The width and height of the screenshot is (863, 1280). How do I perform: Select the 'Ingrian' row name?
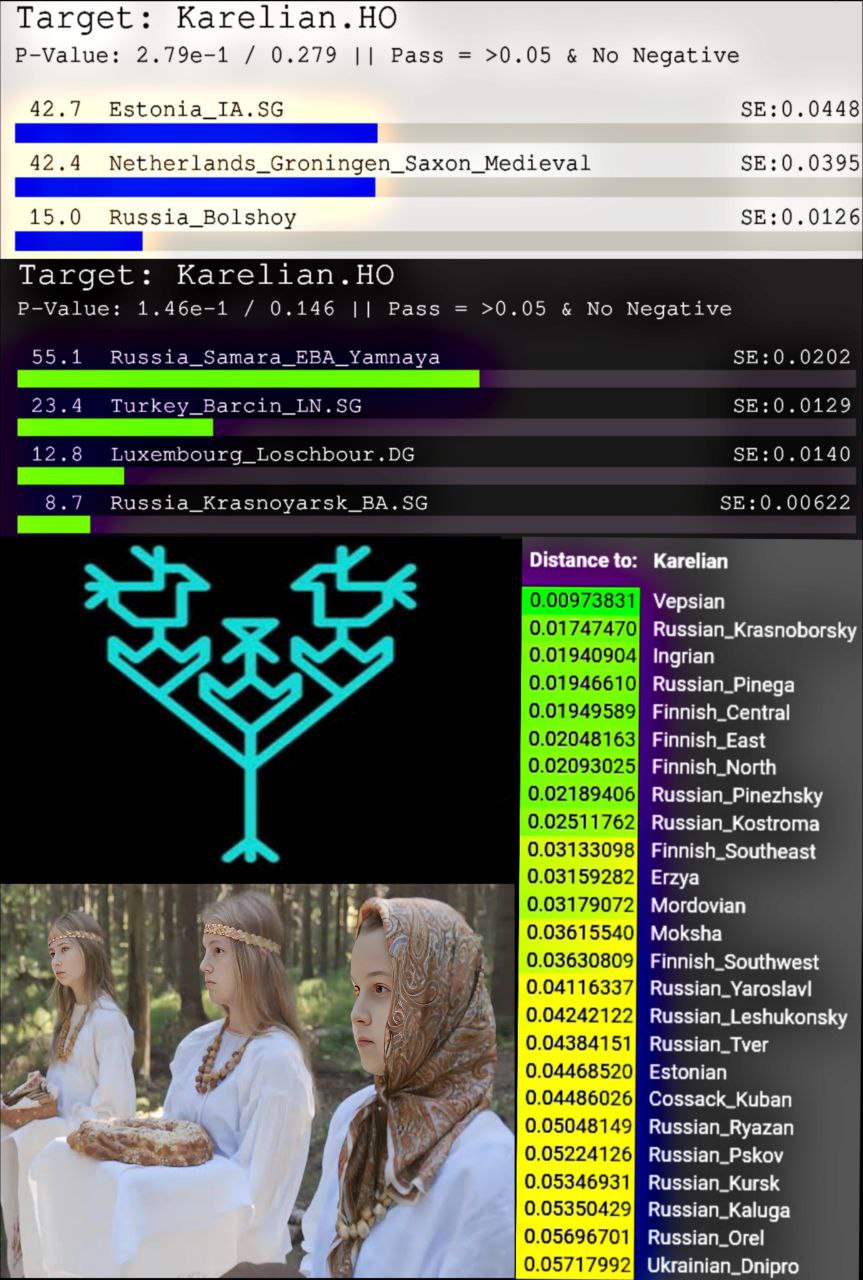pyautogui.click(x=683, y=656)
